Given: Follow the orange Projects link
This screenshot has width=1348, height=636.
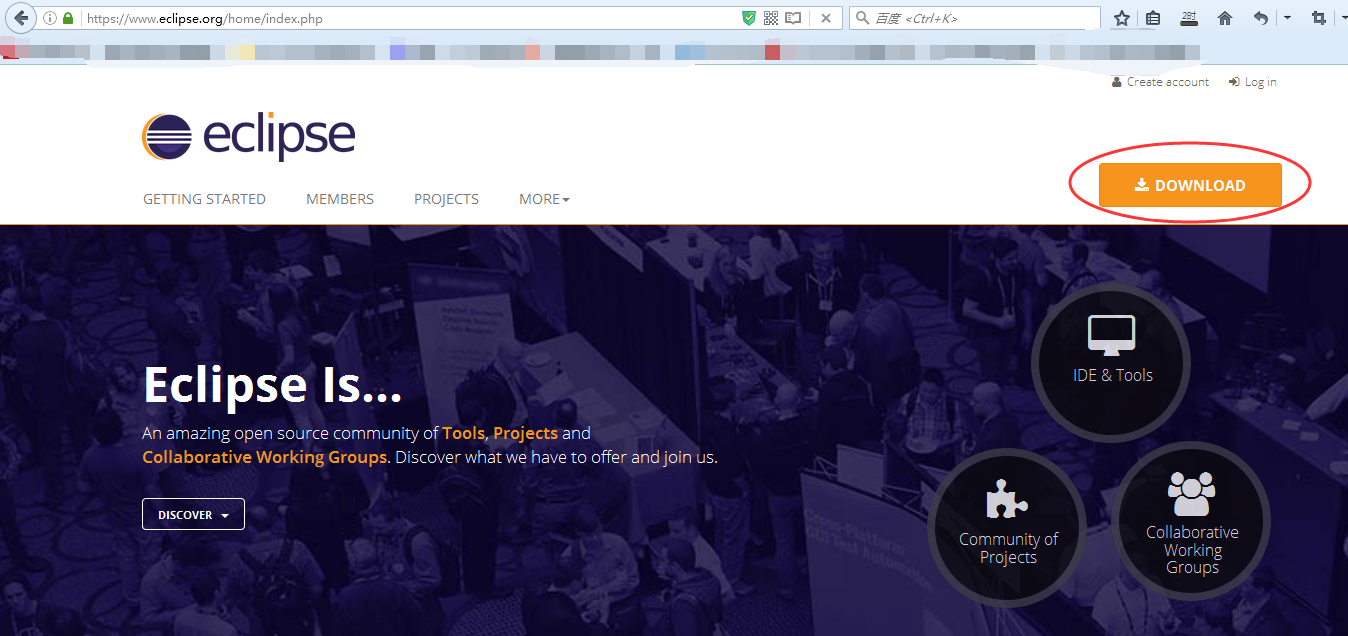Looking at the screenshot, I should (525, 433).
